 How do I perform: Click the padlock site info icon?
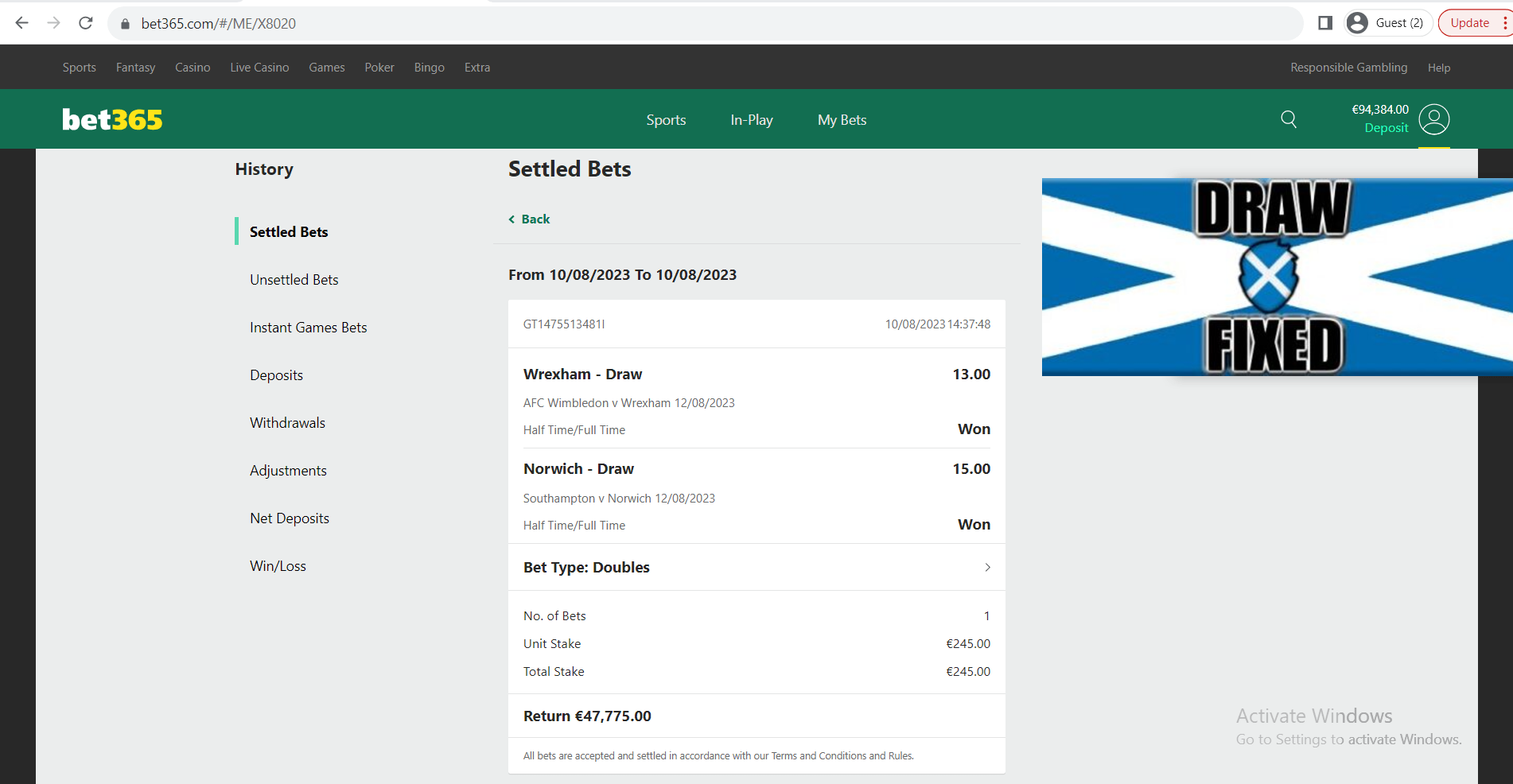(125, 24)
